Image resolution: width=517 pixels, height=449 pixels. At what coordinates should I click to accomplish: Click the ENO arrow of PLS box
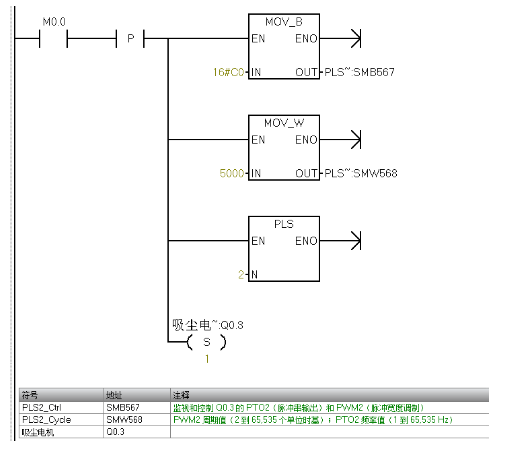tap(356, 241)
